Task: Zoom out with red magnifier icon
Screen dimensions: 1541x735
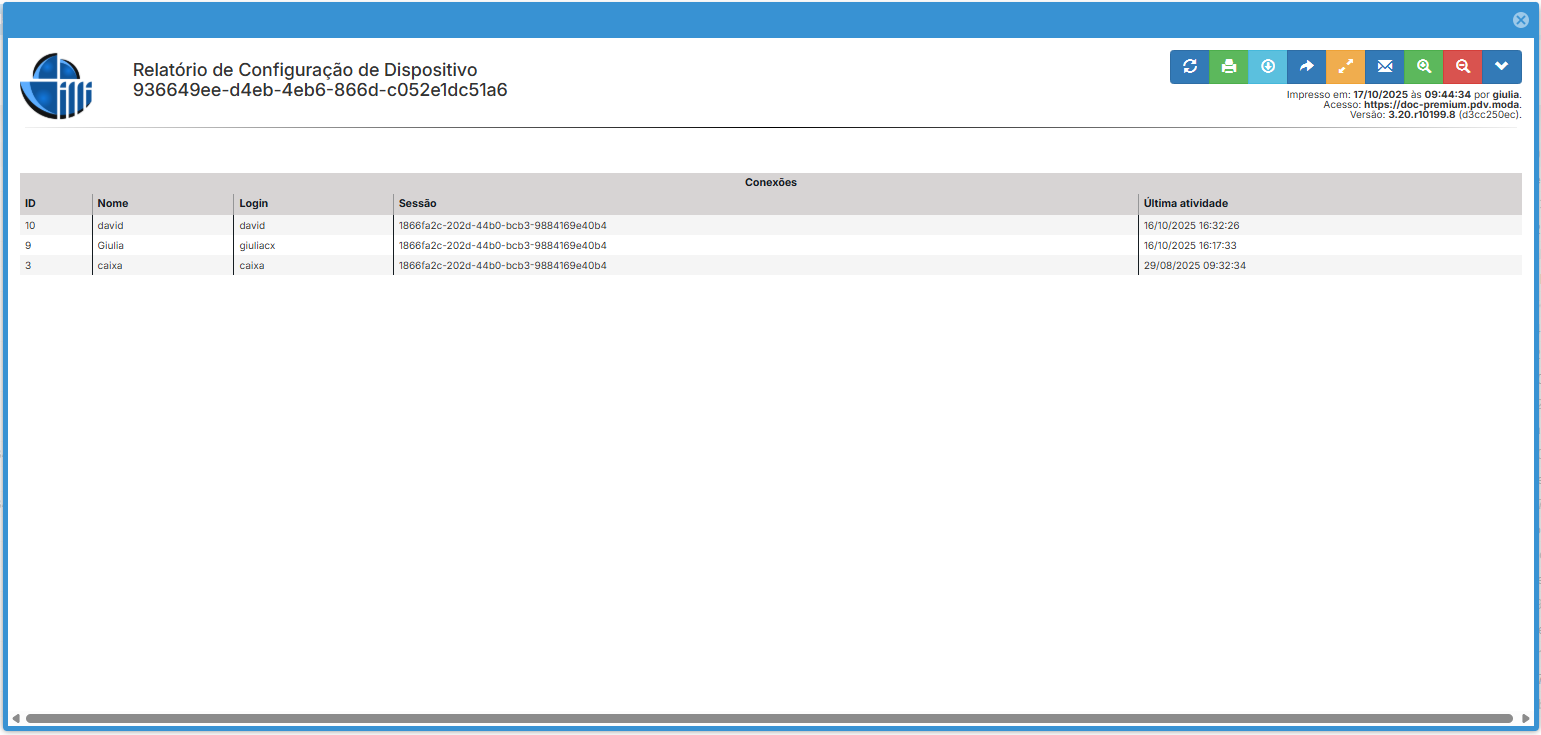Action: (x=1462, y=67)
